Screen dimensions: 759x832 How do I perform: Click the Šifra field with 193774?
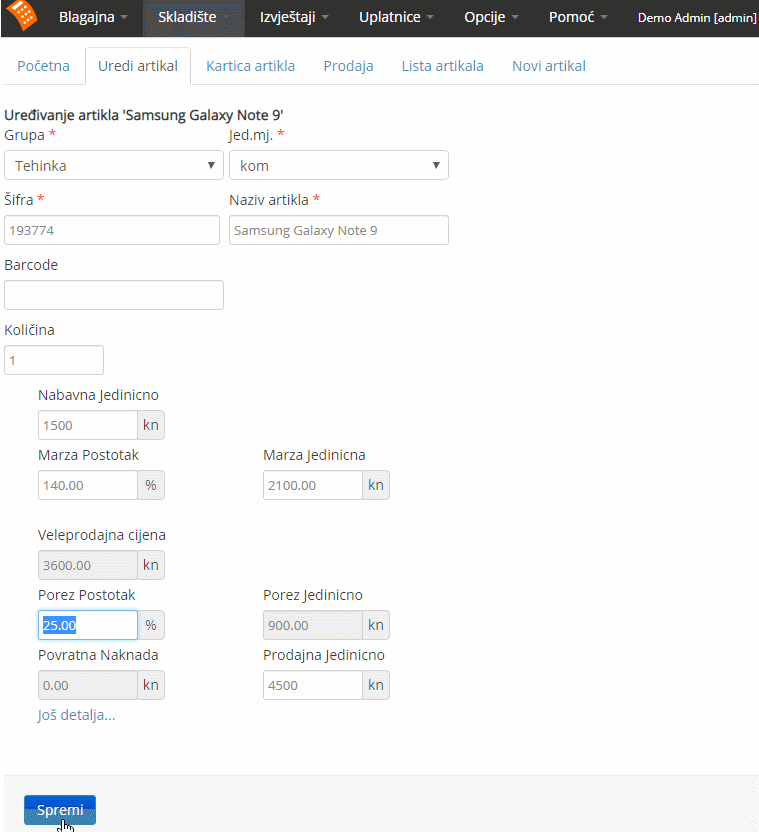coord(112,230)
